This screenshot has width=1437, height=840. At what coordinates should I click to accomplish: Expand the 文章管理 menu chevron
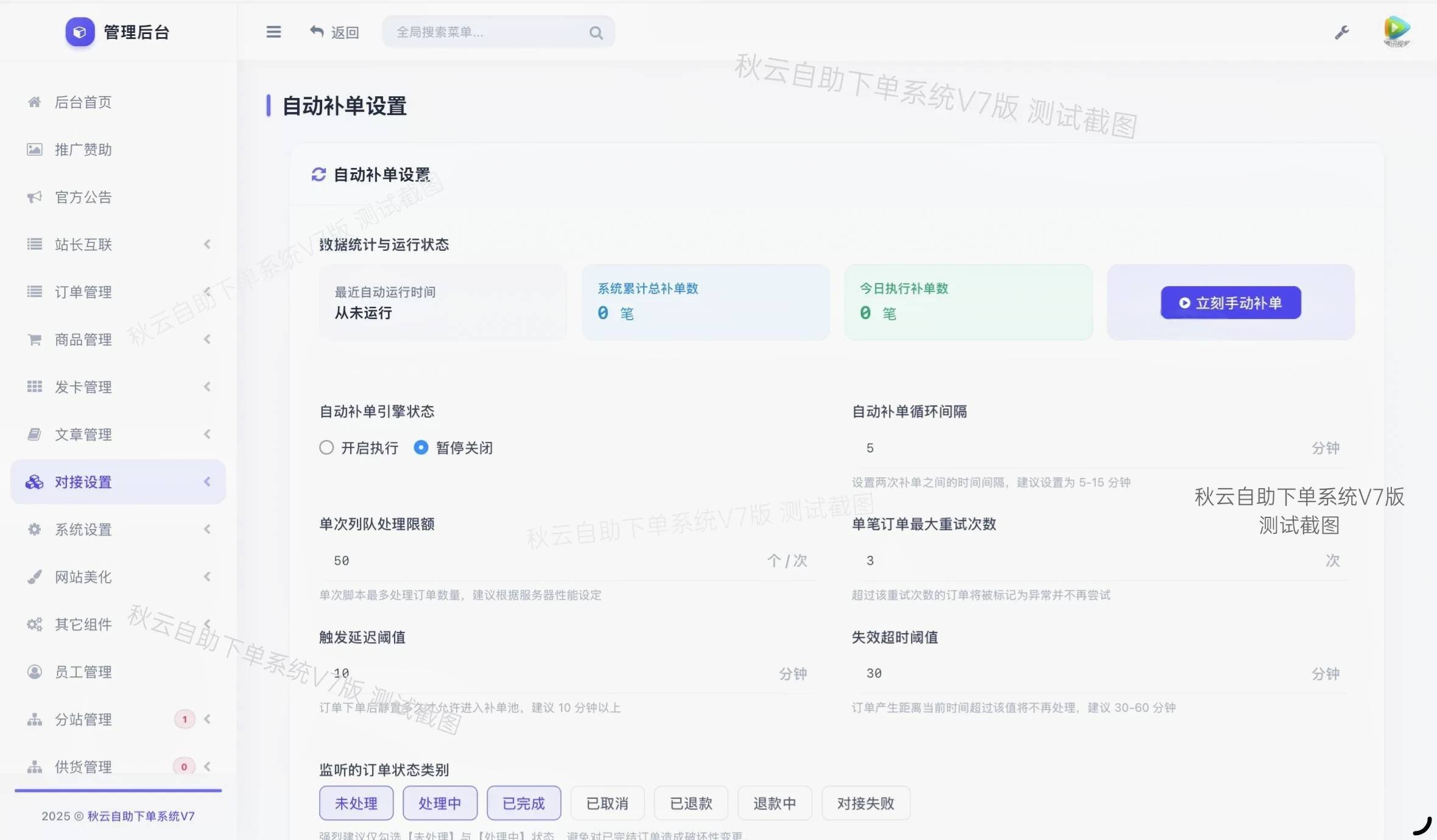click(207, 434)
